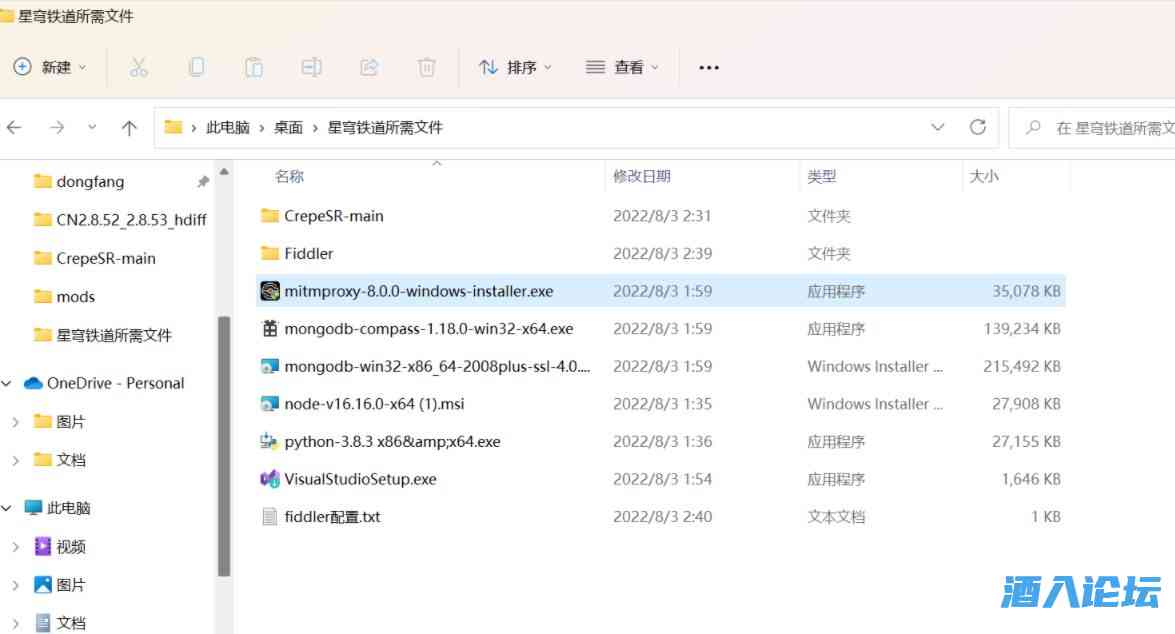Sort by the 修改日期 column header
The height and width of the screenshot is (634, 1175).
pos(641,176)
